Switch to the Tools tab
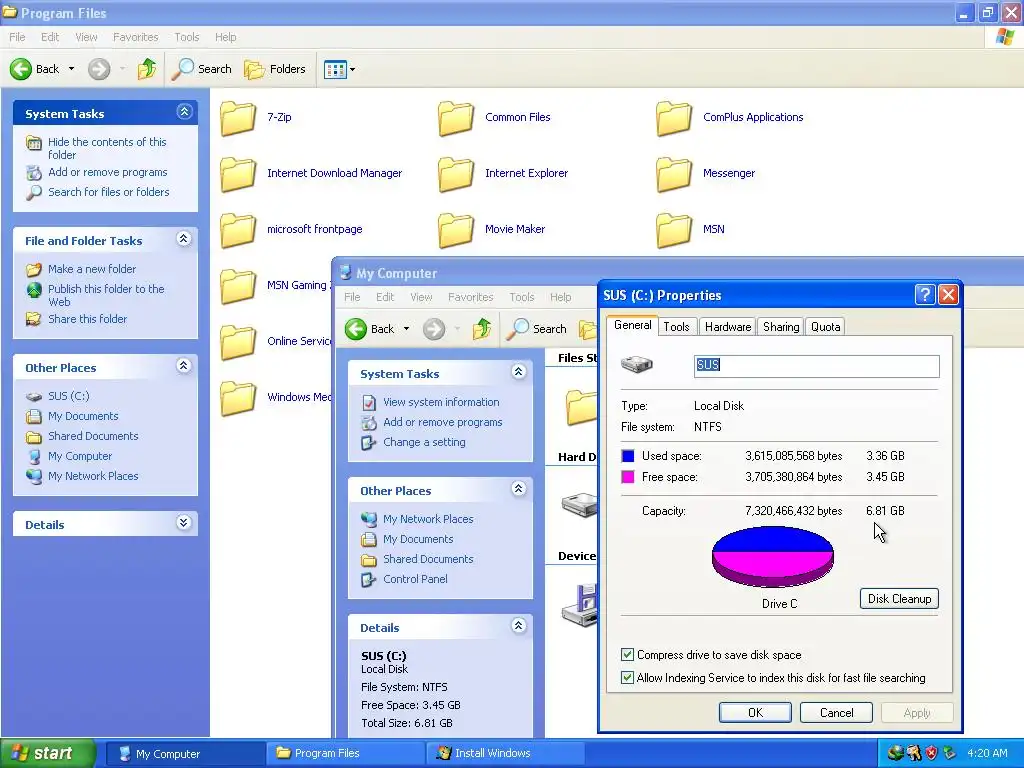Screen dimensions: 1024x768 point(677,327)
